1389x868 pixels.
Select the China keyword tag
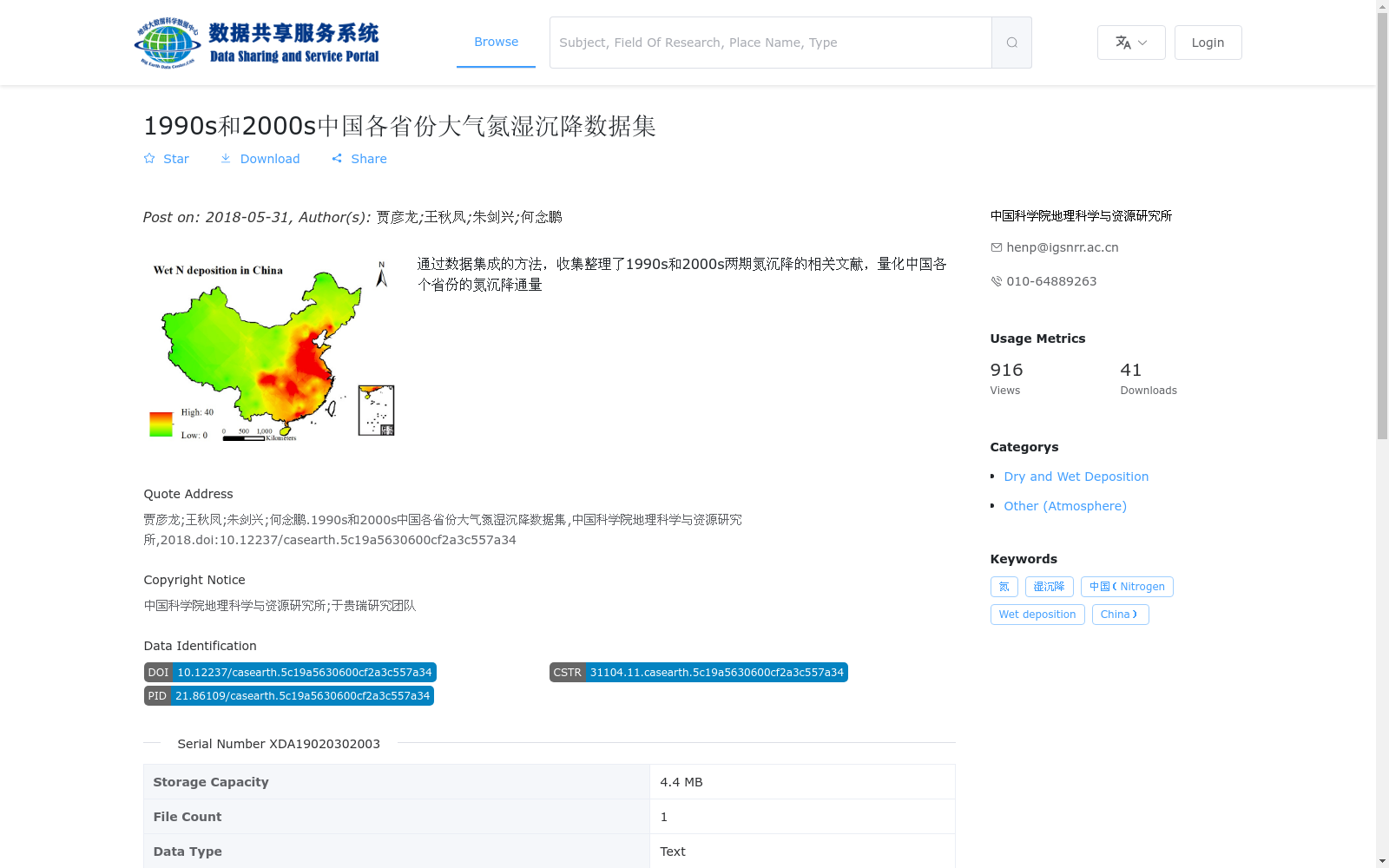pyautogui.click(x=1120, y=615)
